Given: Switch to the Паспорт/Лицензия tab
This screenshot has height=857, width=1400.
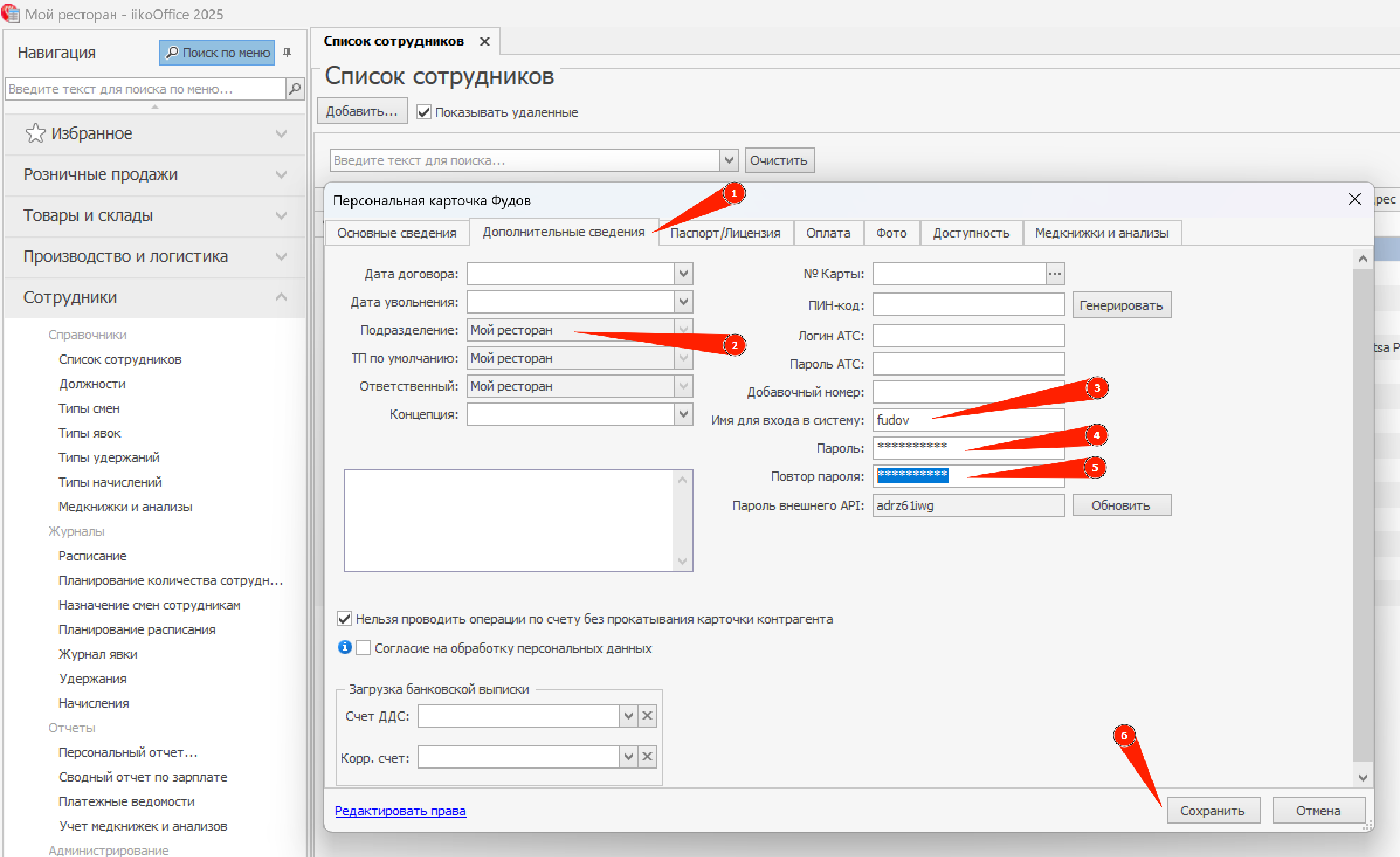Looking at the screenshot, I should [x=725, y=233].
